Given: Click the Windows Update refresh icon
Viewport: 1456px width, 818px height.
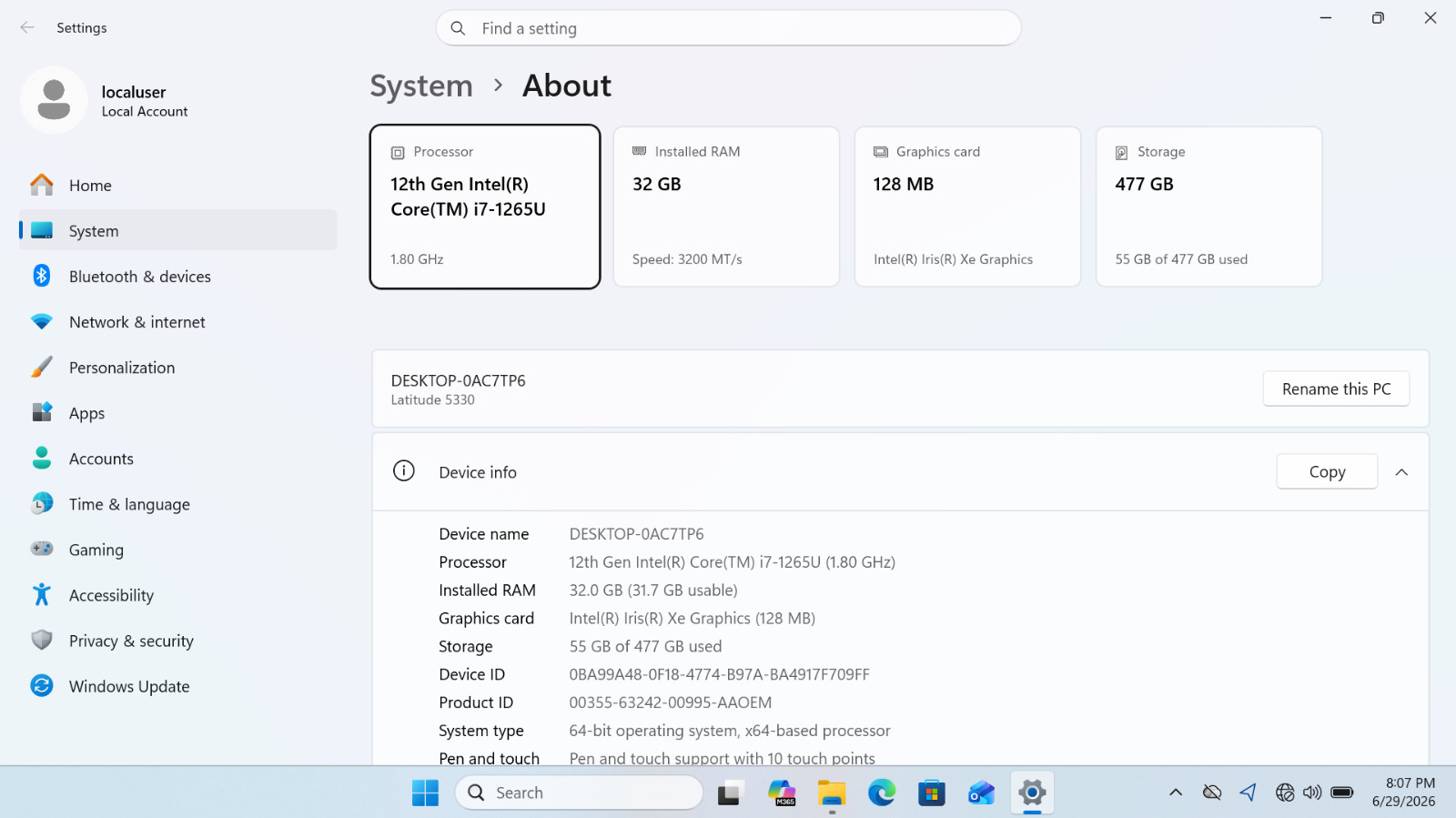Looking at the screenshot, I should [x=42, y=685].
